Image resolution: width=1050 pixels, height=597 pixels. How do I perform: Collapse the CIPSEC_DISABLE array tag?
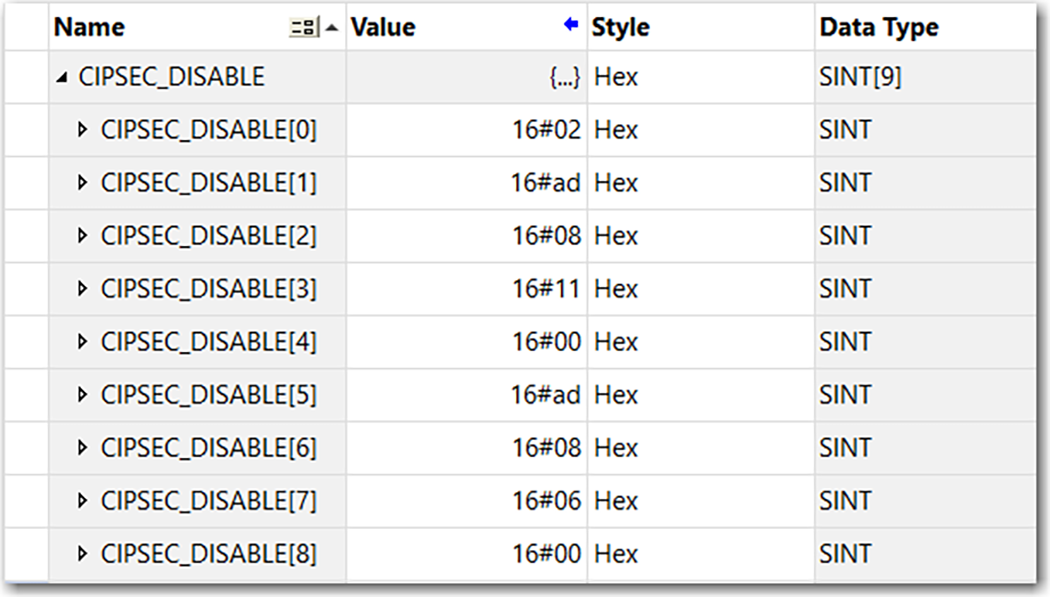(63, 78)
